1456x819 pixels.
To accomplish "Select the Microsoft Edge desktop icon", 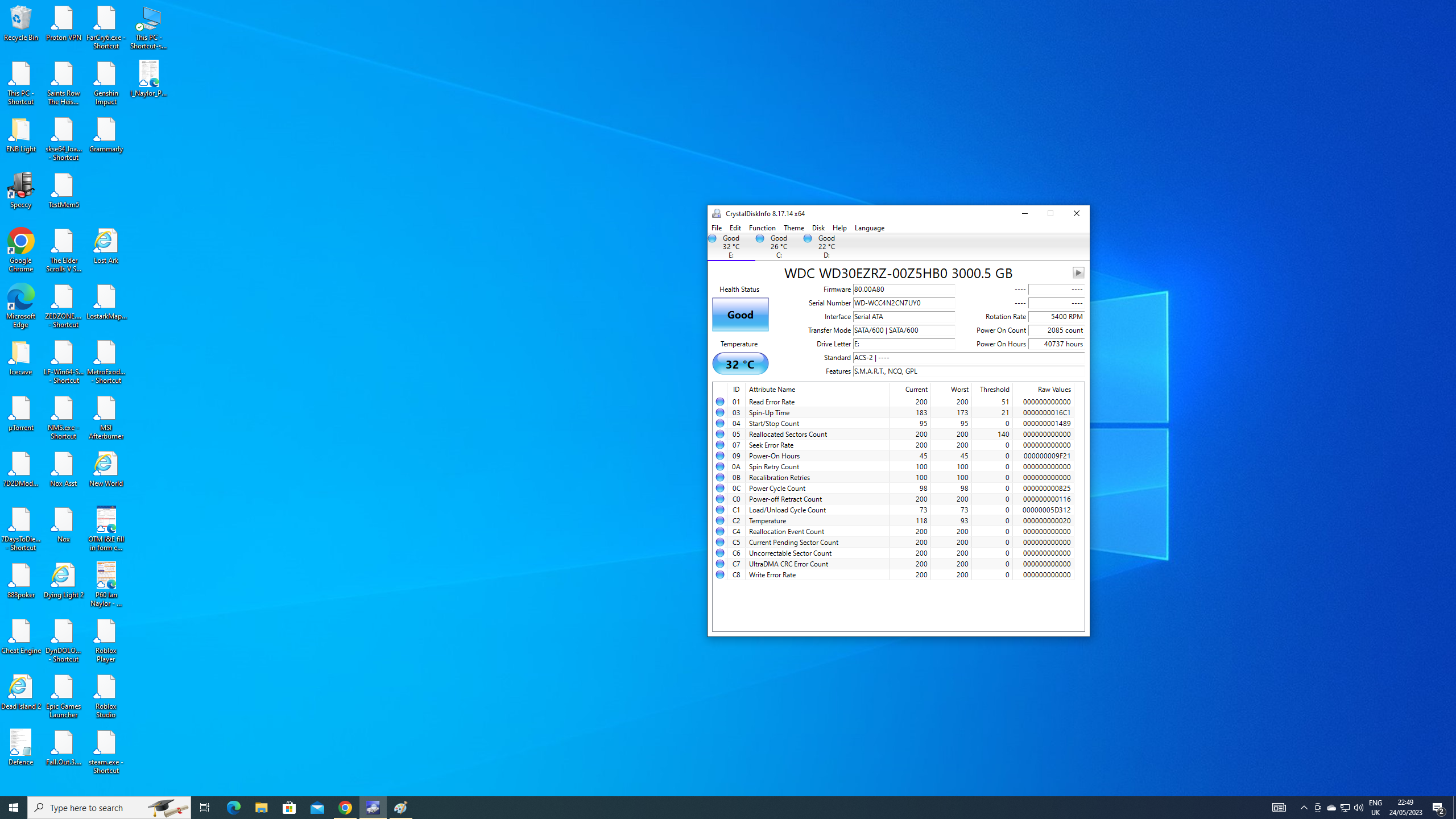I will (x=21, y=307).
